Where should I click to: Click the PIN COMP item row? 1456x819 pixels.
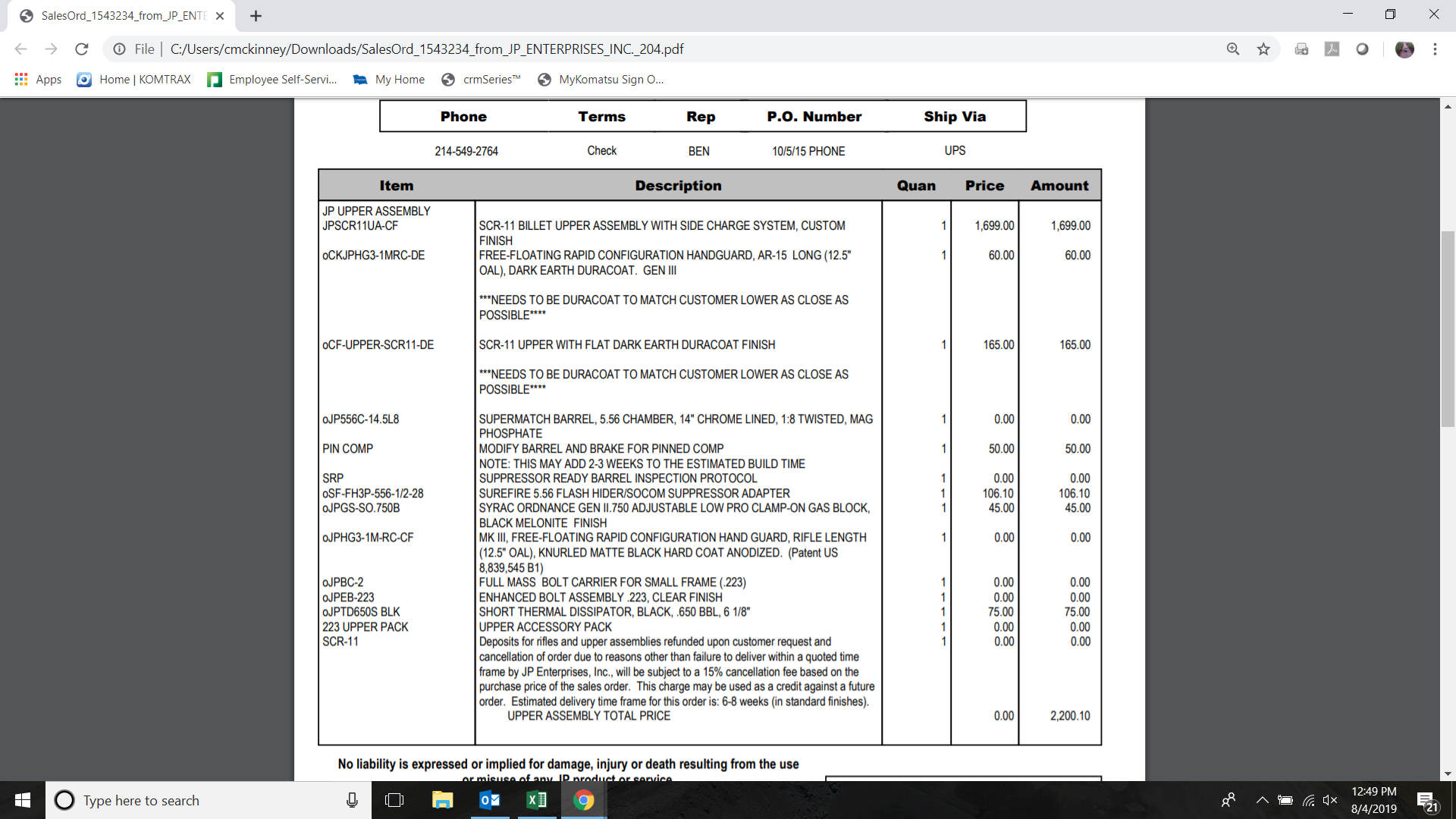pyautogui.click(x=347, y=449)
